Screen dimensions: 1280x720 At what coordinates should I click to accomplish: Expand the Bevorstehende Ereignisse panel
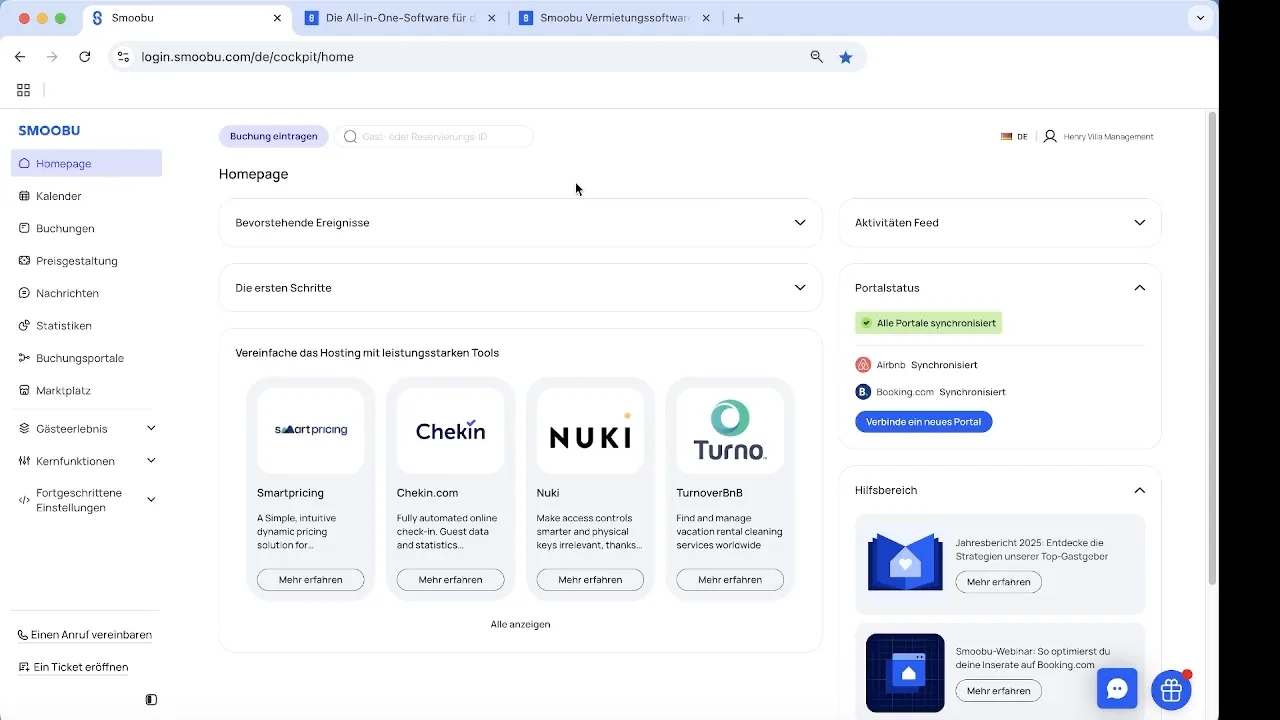click(x=799, y=222)
